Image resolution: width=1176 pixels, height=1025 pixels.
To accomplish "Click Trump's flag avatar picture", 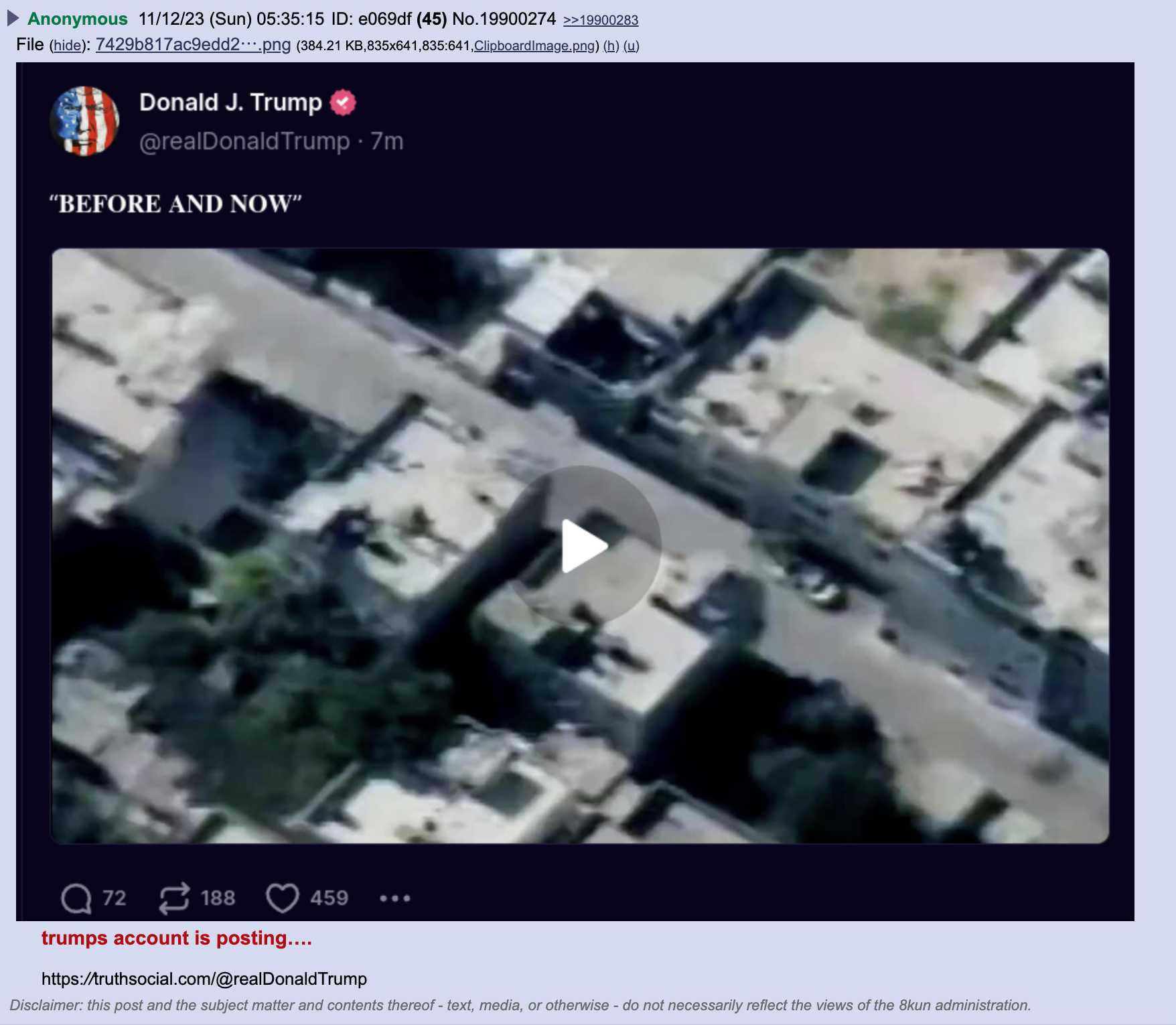I will pos(84,121).
